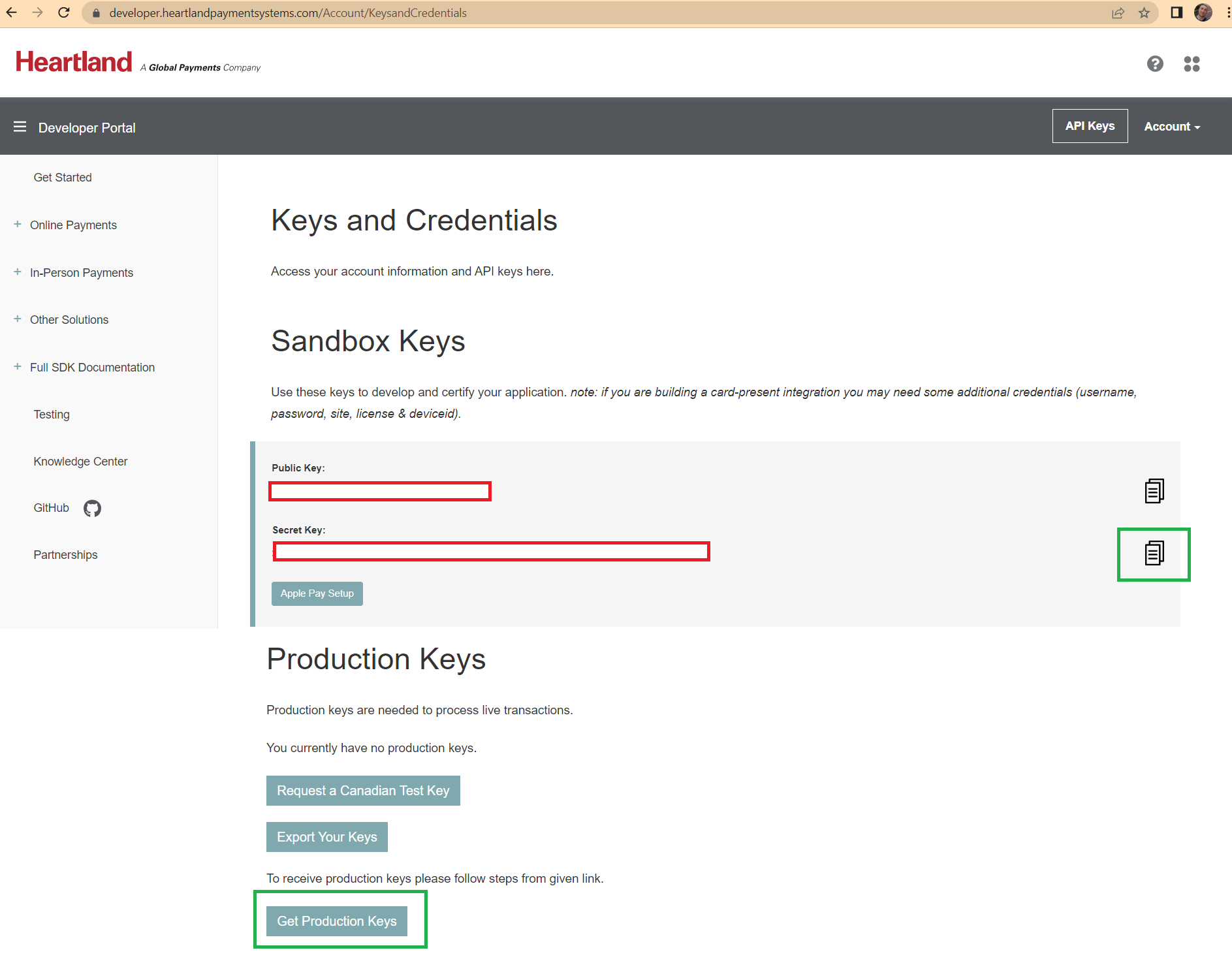The width and height of the screenshot is (1232, 963).
Task: Open browser side panel icon
Action: point(1177,12)
